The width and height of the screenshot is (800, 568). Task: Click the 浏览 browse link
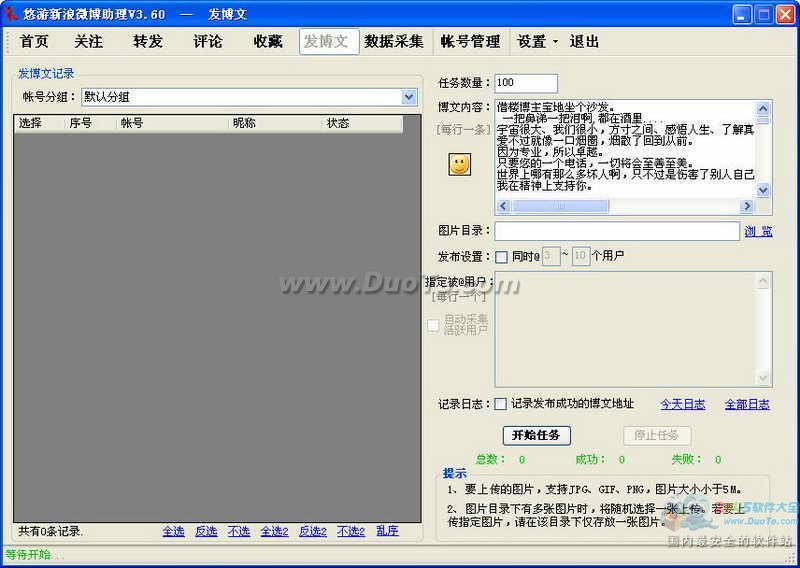tap(758, 231)
